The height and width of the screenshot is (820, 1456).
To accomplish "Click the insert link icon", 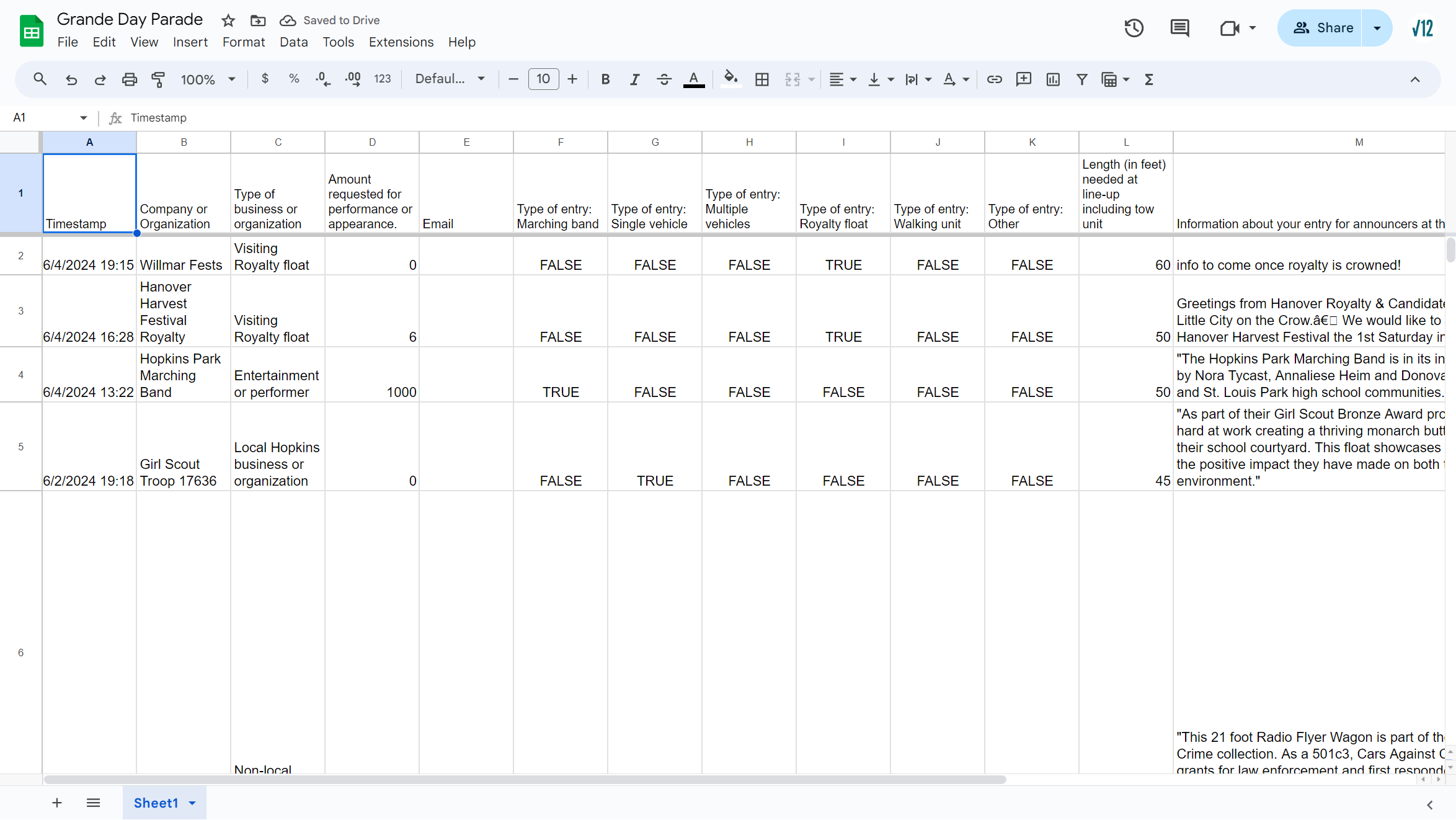I will tap(994, 79).
